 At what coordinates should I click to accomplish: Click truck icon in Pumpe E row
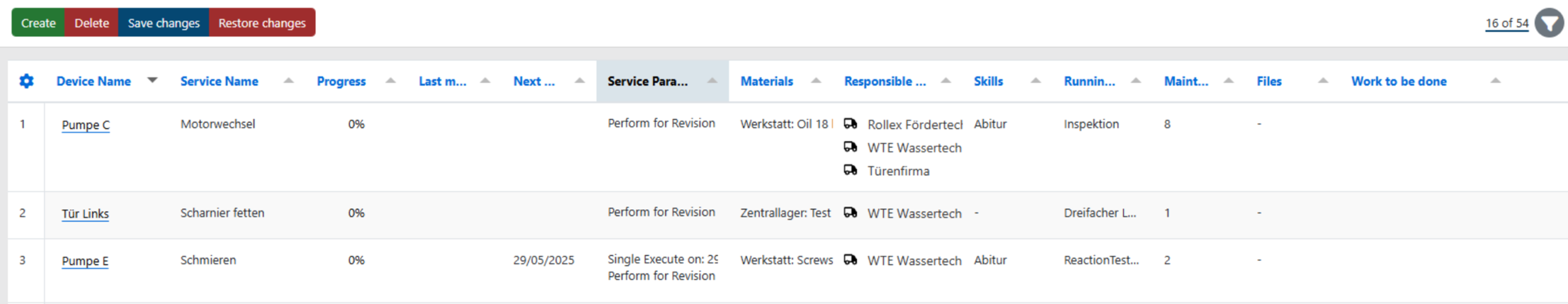[x=850, y=260]
